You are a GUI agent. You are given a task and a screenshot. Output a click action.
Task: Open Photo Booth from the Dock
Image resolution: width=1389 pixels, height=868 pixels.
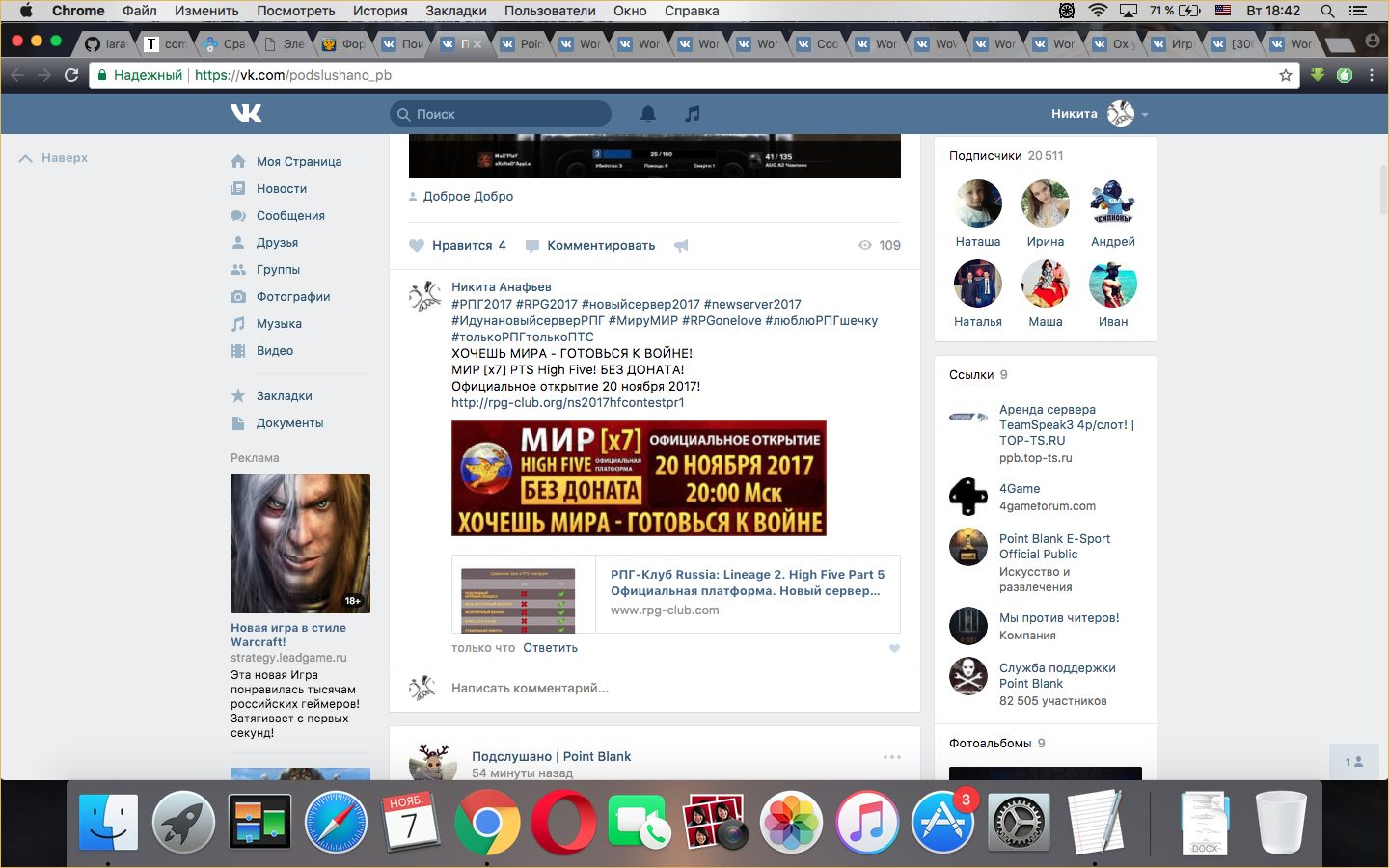point(715,822)
